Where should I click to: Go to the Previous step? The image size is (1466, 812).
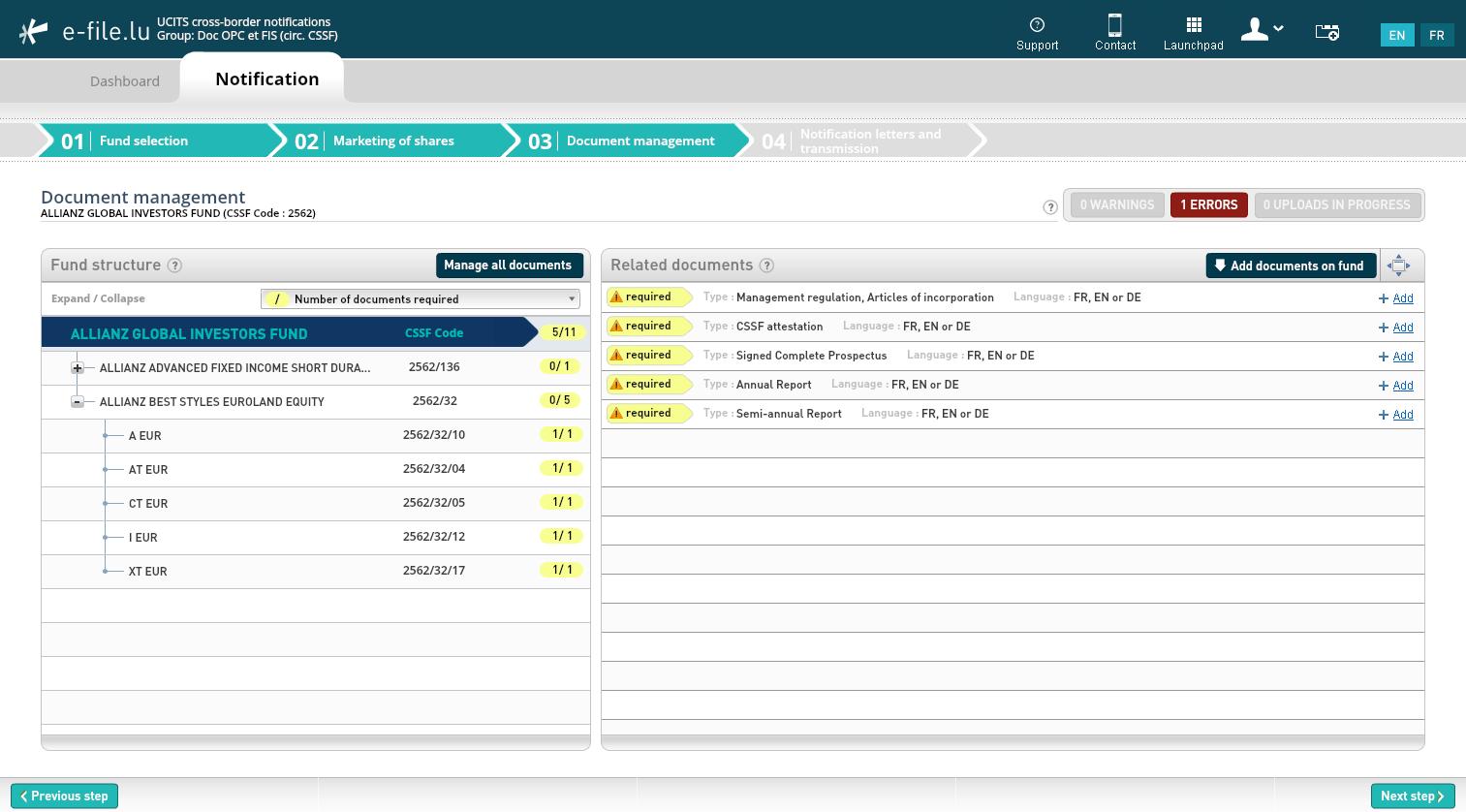[64, 796]
